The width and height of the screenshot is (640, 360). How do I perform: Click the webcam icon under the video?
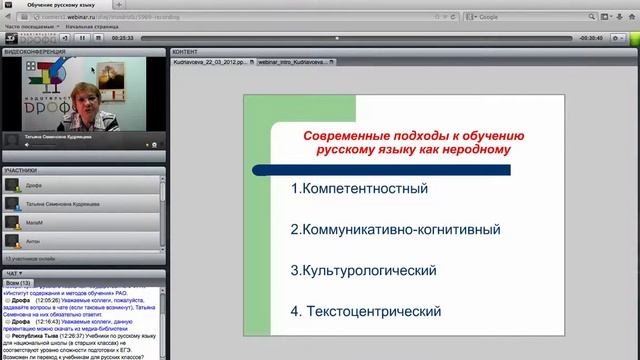coord(154,144)
